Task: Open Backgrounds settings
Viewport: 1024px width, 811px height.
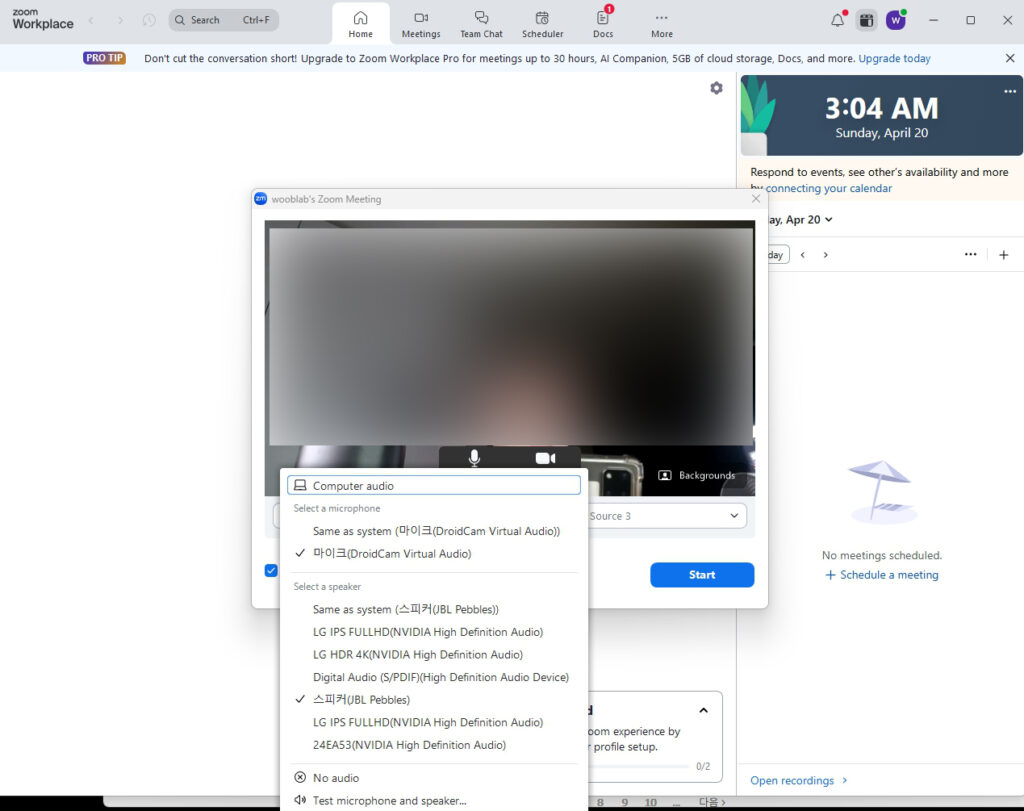Action: 696,475
